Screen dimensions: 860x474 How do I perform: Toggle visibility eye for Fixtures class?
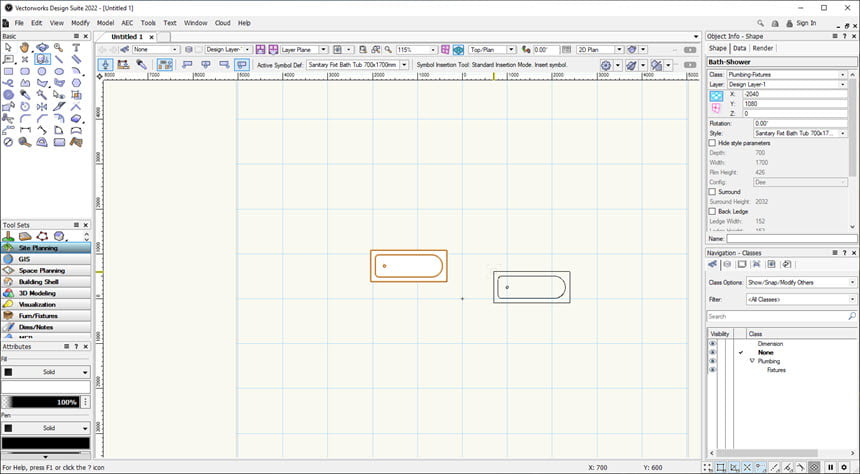pos(712,370)
